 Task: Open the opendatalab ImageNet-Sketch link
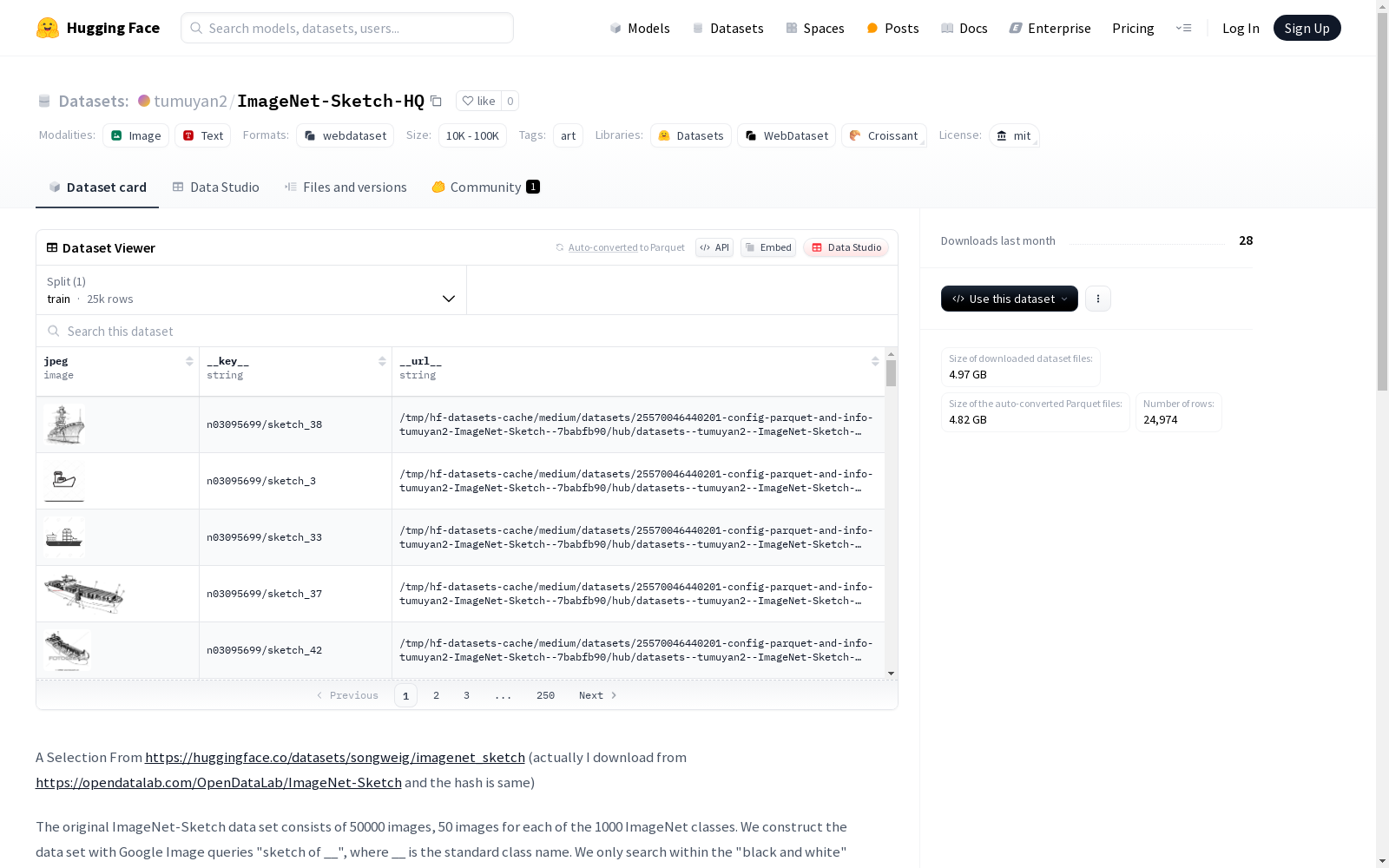pos(219,782)
